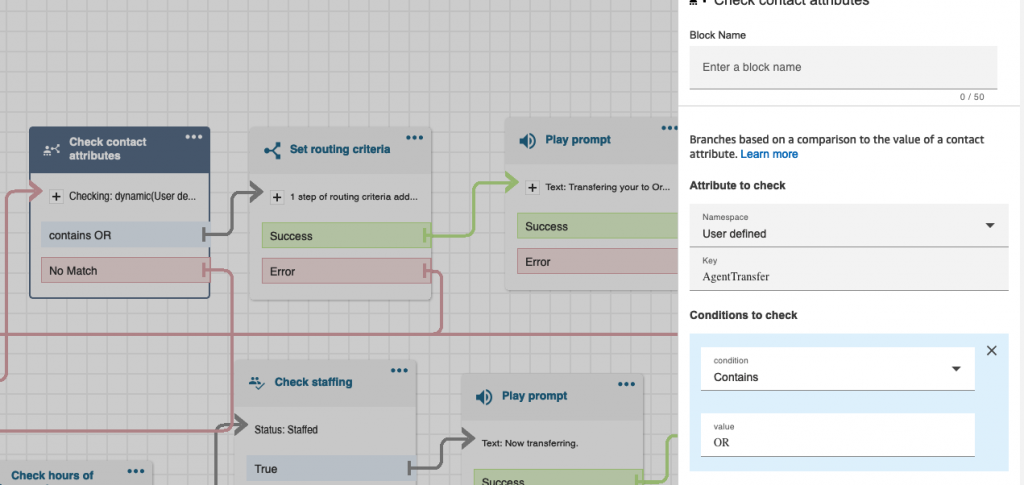Screen dimensions: 1024x485
Task: Click the Check staffing block icon
Action: [257, 382]
